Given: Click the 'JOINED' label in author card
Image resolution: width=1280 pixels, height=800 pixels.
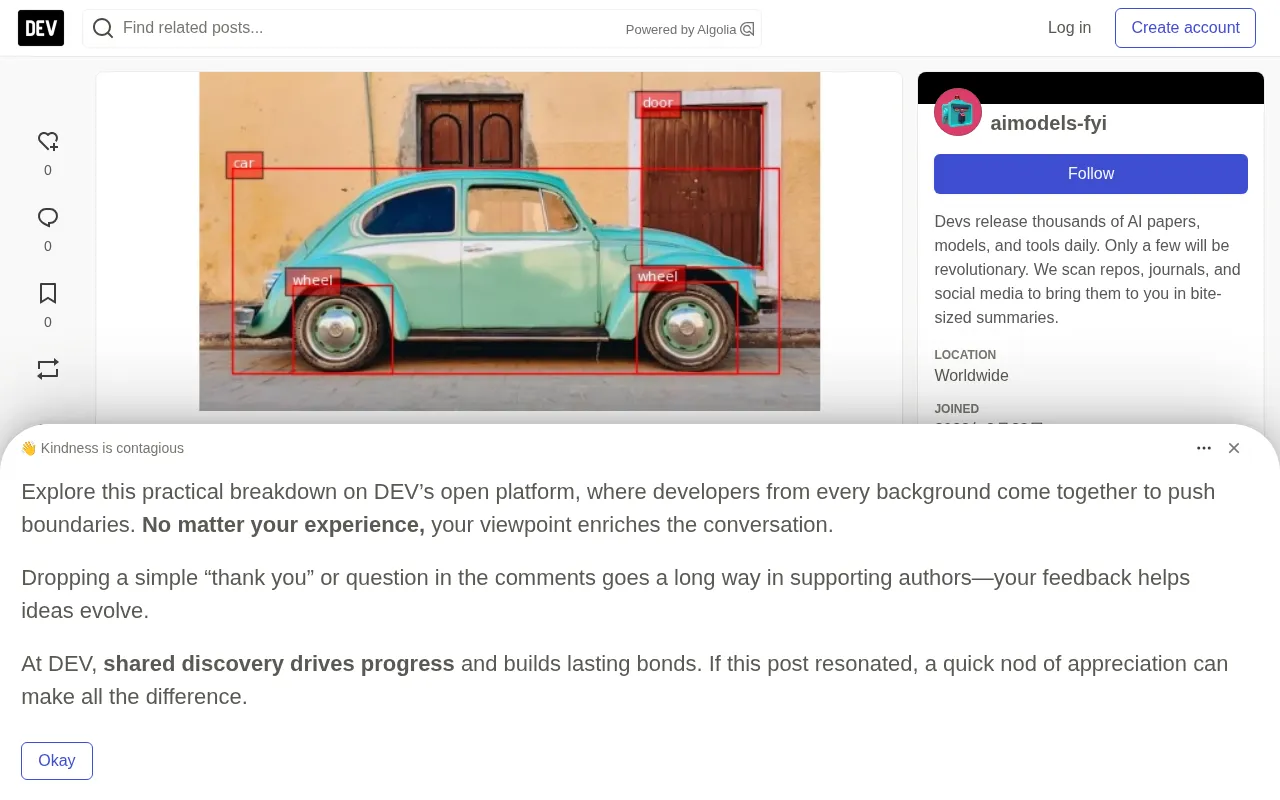Looking at the screenshot, I should (x=957, y=409).
